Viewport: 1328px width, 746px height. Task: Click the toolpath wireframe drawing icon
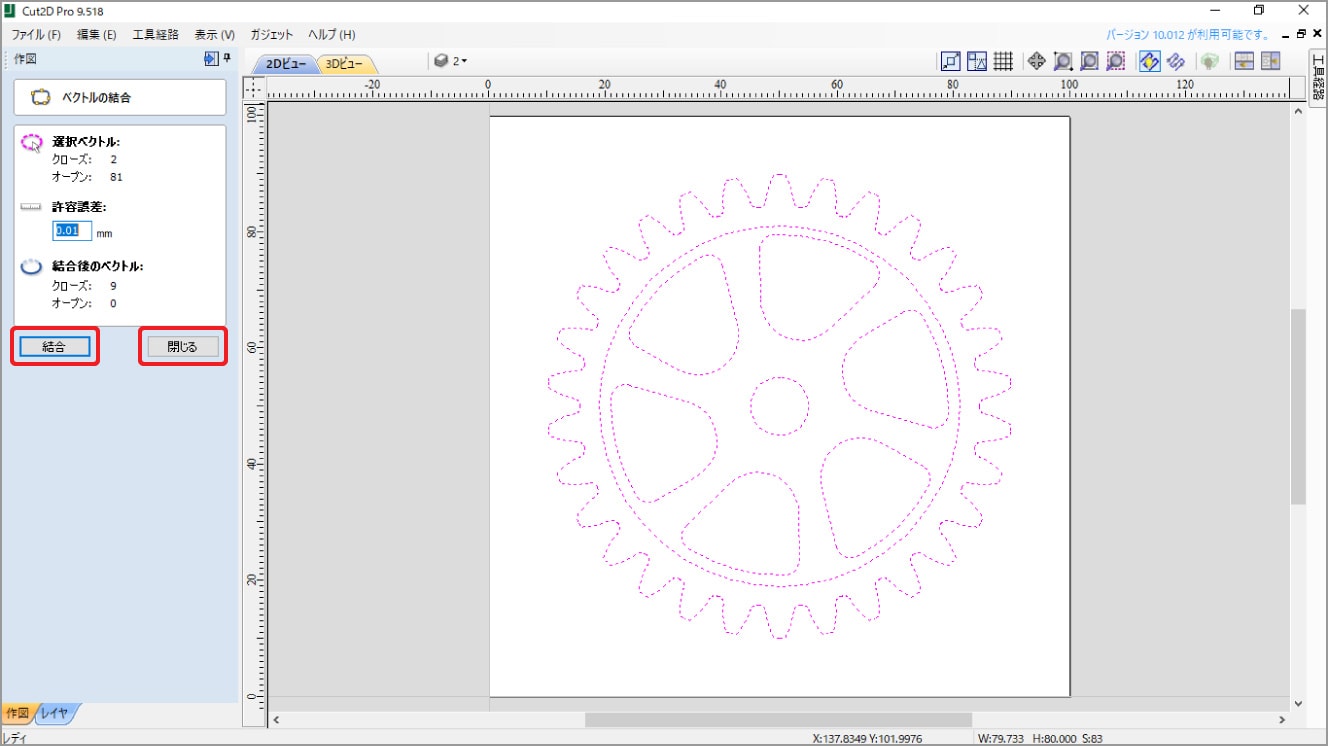tap(1176, 61)
